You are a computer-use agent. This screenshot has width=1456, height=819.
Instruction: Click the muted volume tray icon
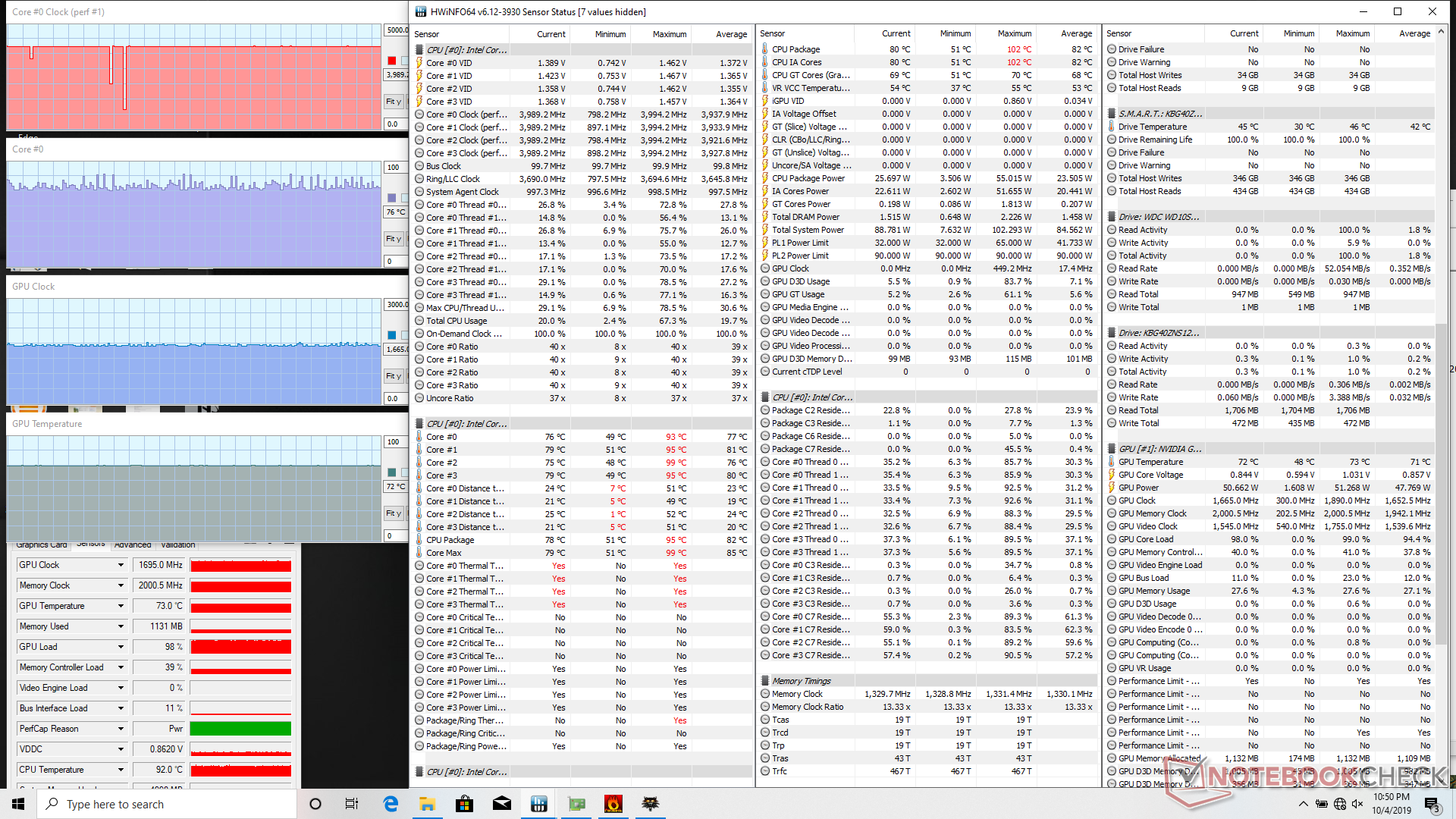pyautogui.click(x=1357, y=804)
